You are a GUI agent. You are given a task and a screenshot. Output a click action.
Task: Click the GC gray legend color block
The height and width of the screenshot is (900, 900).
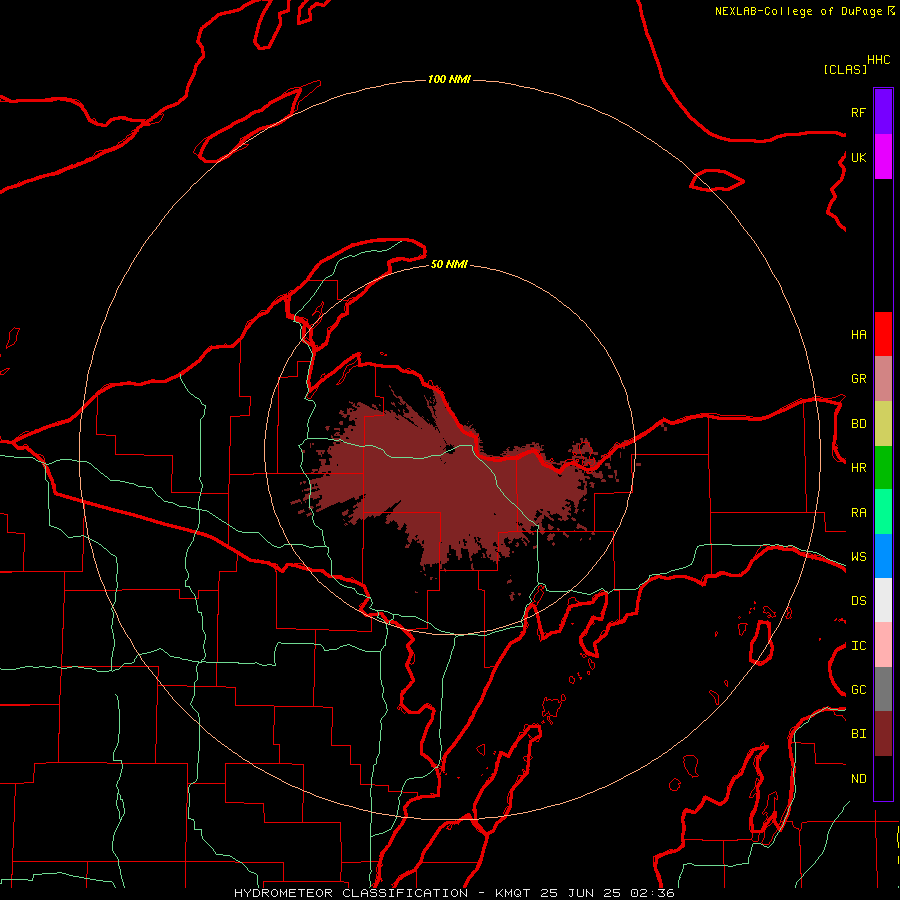(883, 689)
